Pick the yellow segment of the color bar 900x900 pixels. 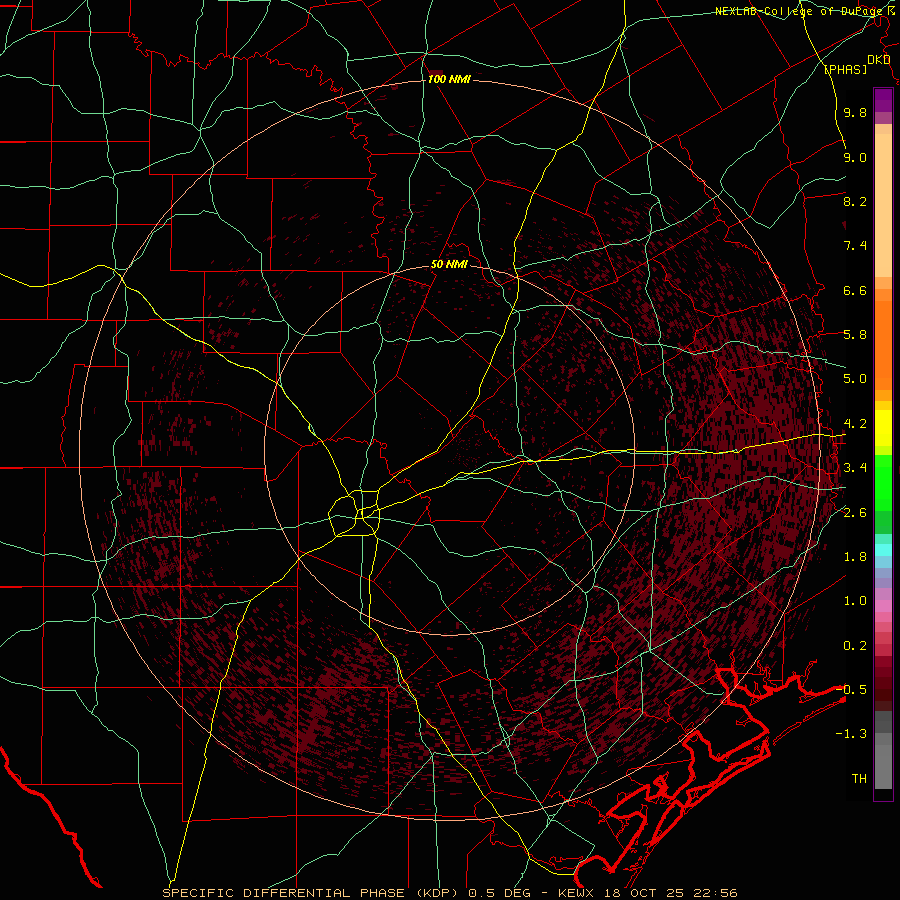tap(883, 428)
